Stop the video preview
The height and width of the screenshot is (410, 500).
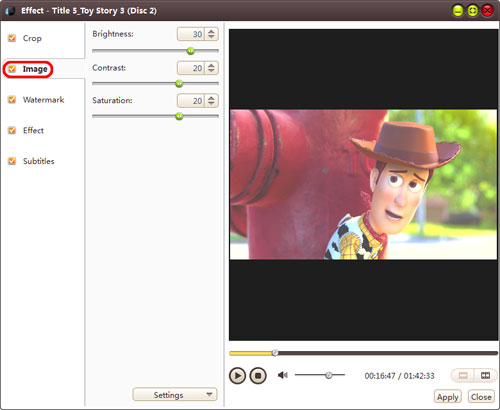[x=258, y=376]
